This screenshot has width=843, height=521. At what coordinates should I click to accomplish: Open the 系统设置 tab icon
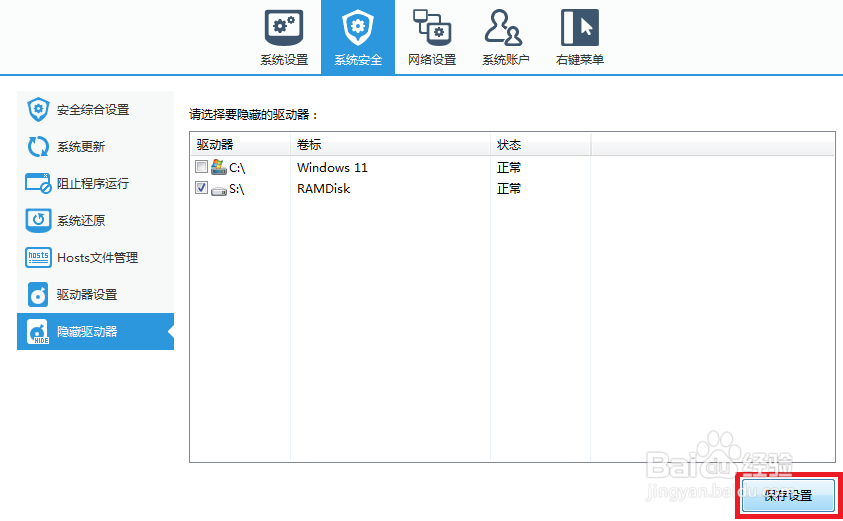[284, 27]
